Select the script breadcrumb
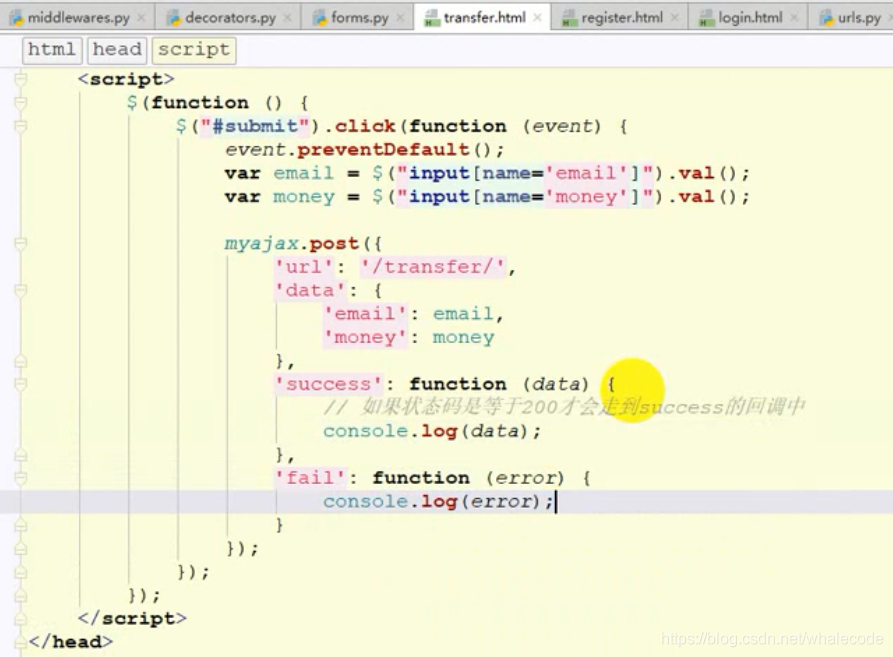Screen dimensions: 893x657 click(x=194, y=50)
